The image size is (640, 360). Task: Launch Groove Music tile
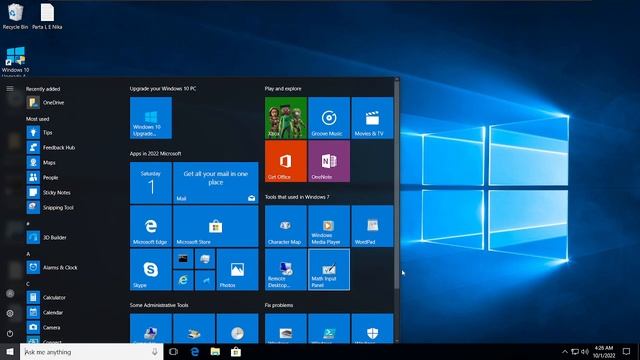[x=329, y=118]
